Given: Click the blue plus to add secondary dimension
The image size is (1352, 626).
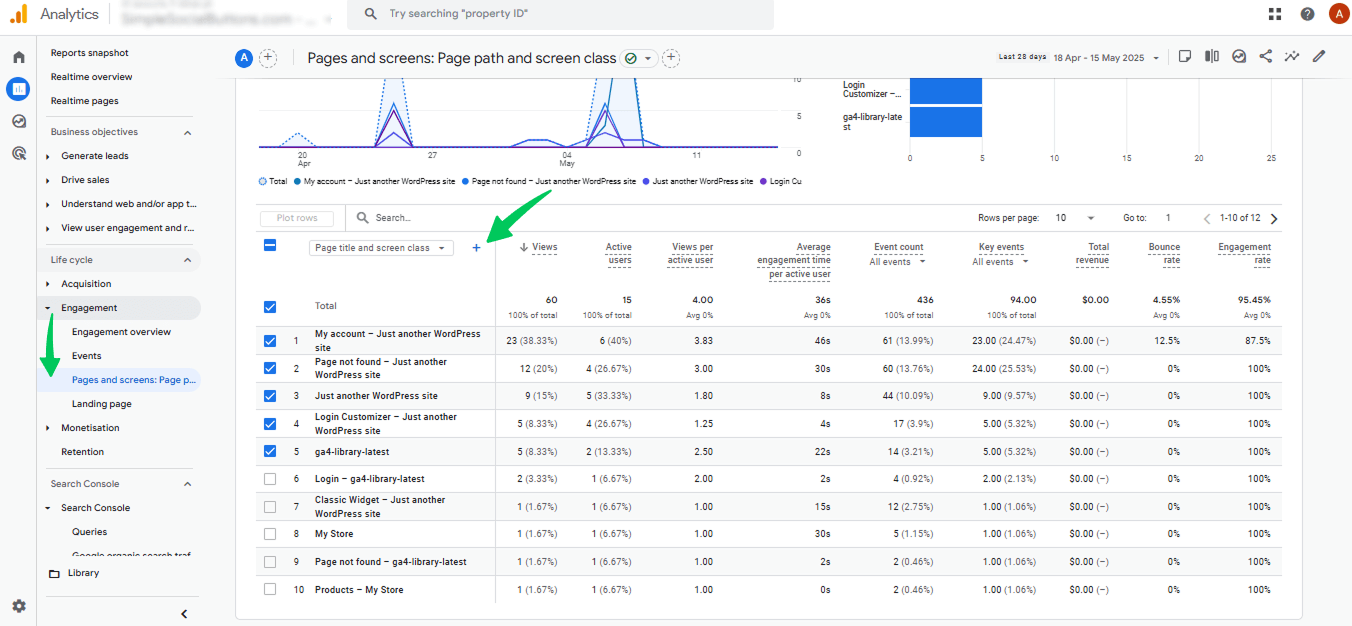Looking at the screenshot, I should click(476, 248).
